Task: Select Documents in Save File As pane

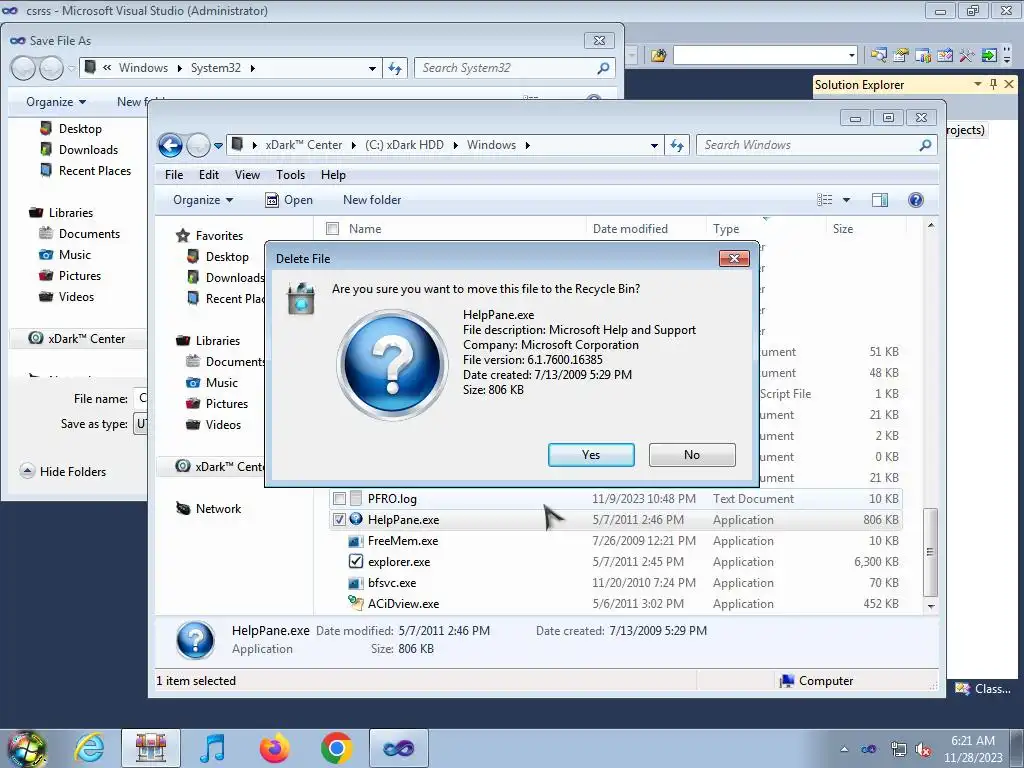Action: pos(89,234)
